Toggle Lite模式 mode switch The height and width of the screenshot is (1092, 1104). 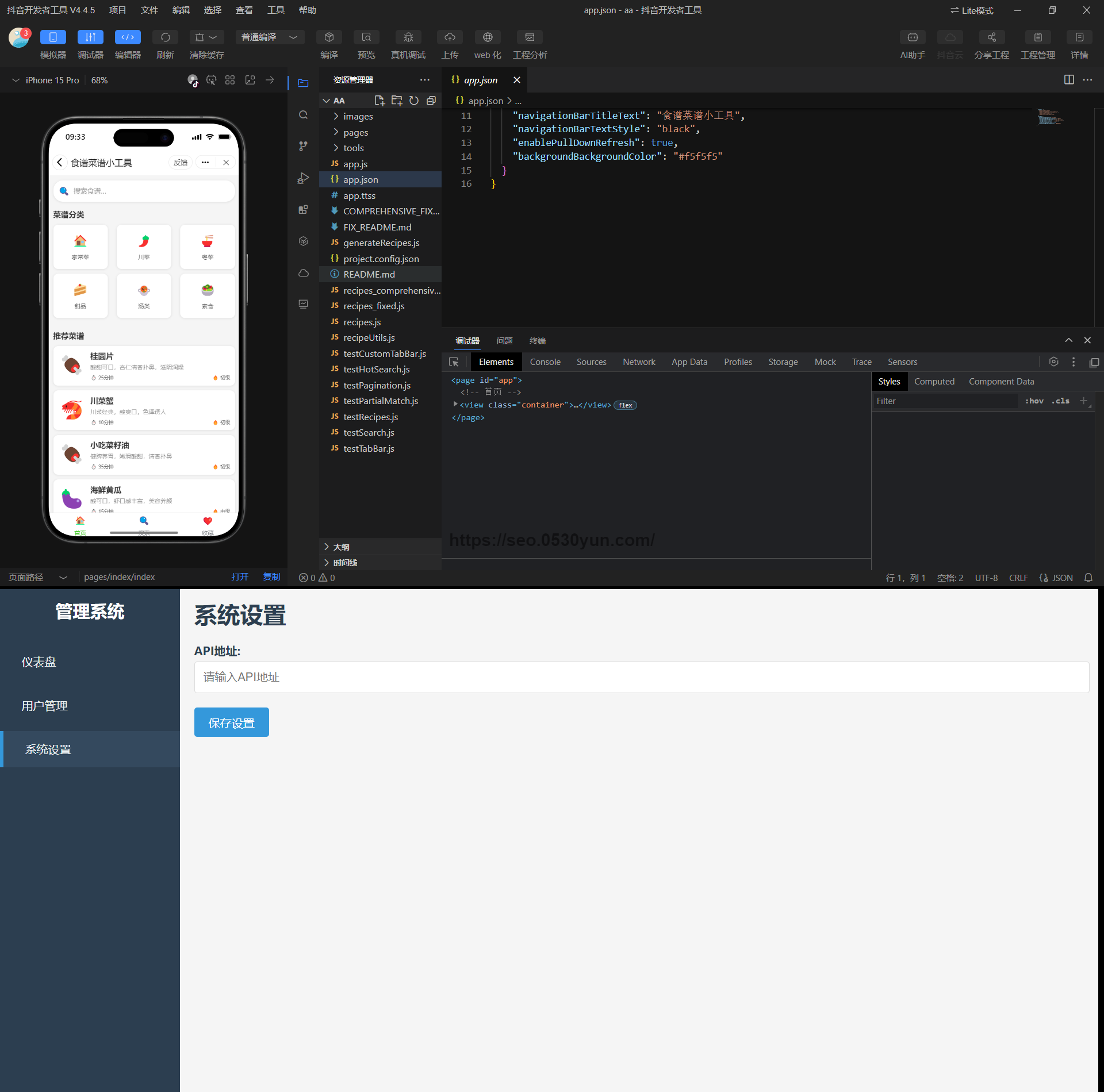click(x=972, y=10)
